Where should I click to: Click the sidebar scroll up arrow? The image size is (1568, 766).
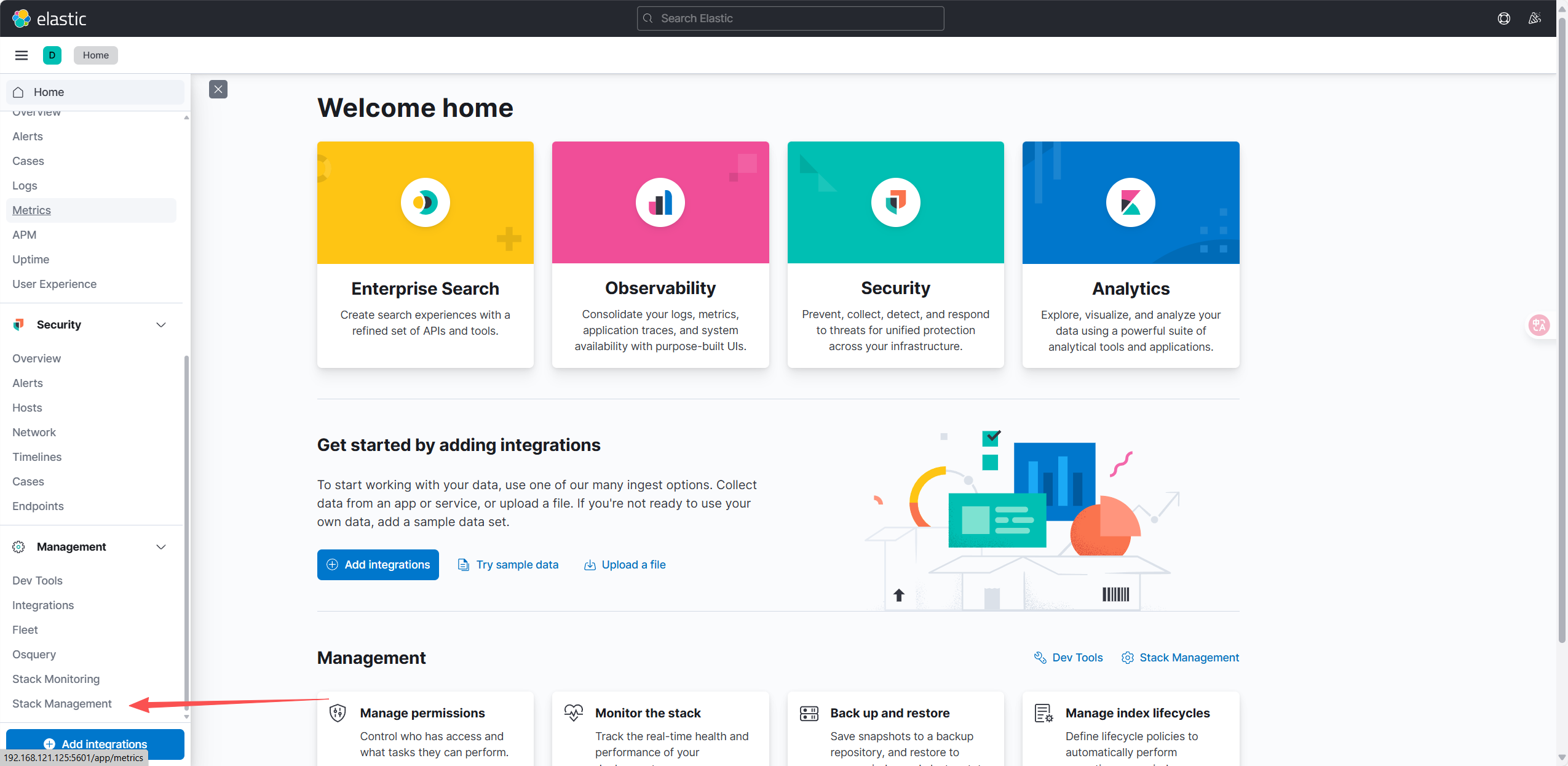(x=186, y=117)
